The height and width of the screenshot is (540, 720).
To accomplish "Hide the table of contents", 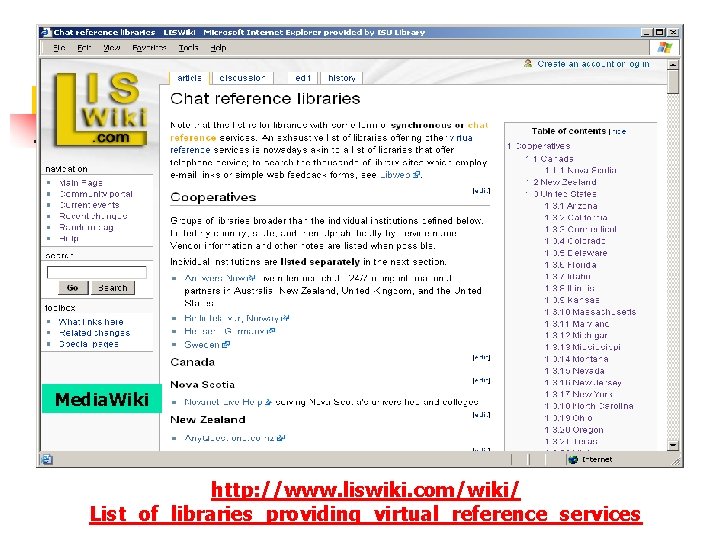I will [x=618, y=131].
